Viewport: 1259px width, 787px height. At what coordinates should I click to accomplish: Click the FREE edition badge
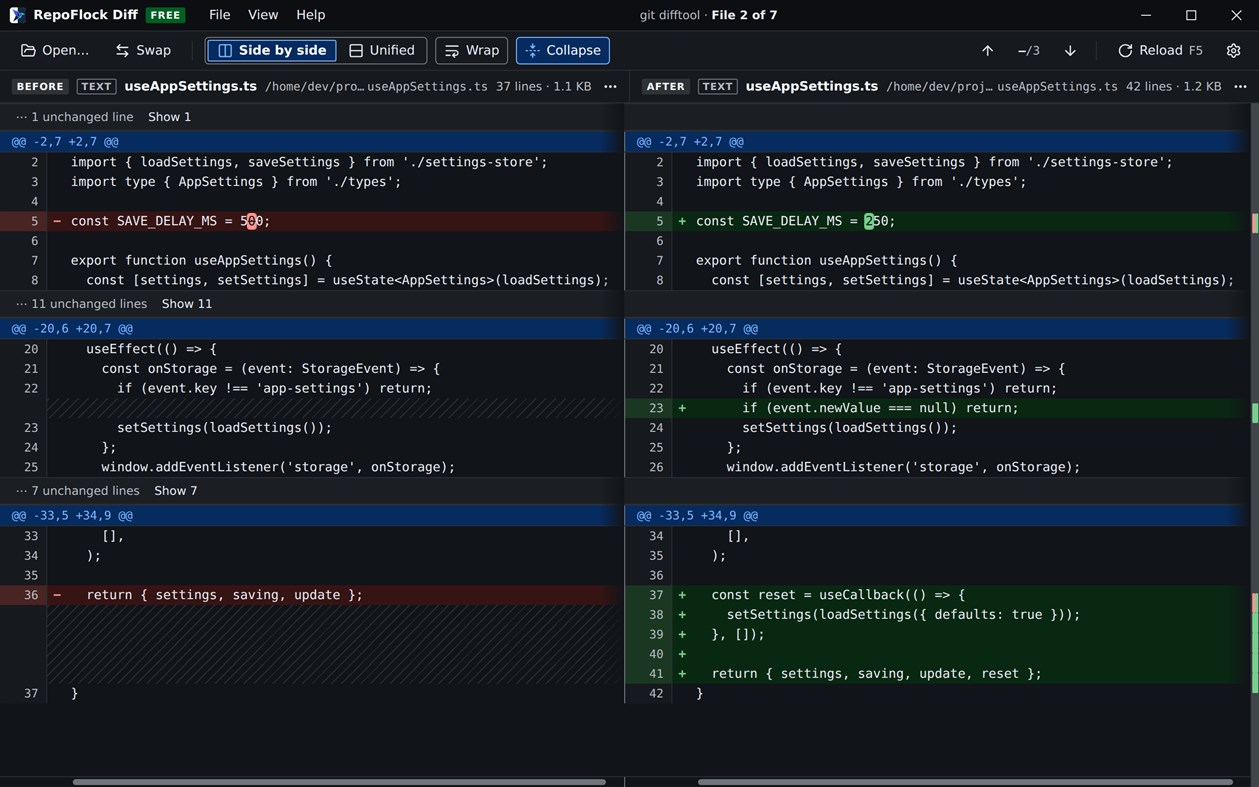165,15
